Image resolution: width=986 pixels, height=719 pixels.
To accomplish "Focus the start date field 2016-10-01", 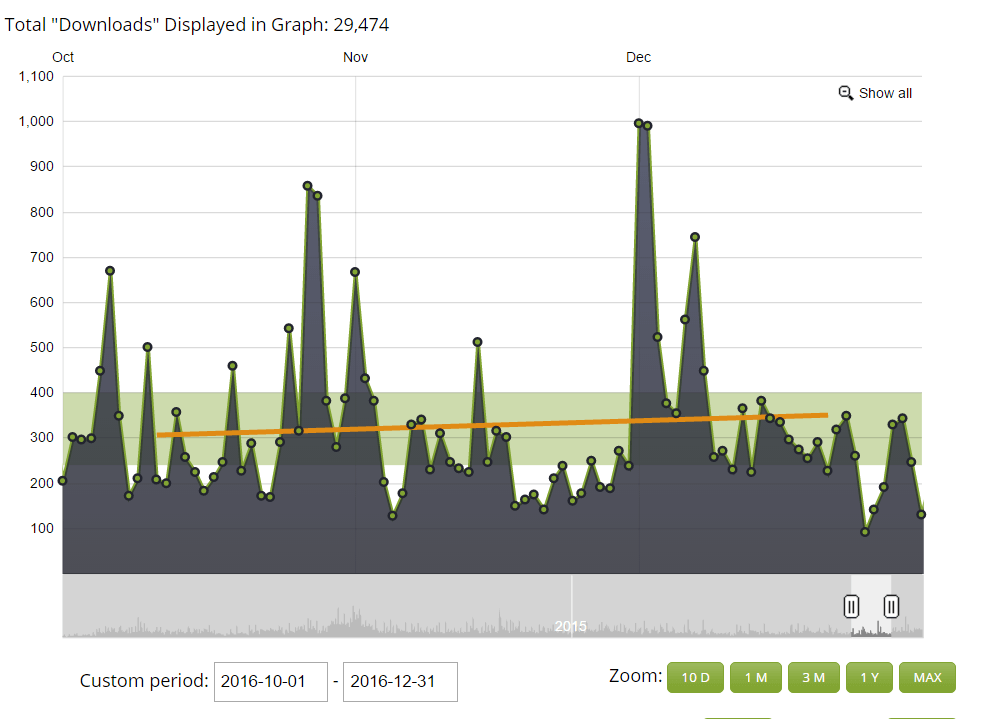I will pos(270,681).
